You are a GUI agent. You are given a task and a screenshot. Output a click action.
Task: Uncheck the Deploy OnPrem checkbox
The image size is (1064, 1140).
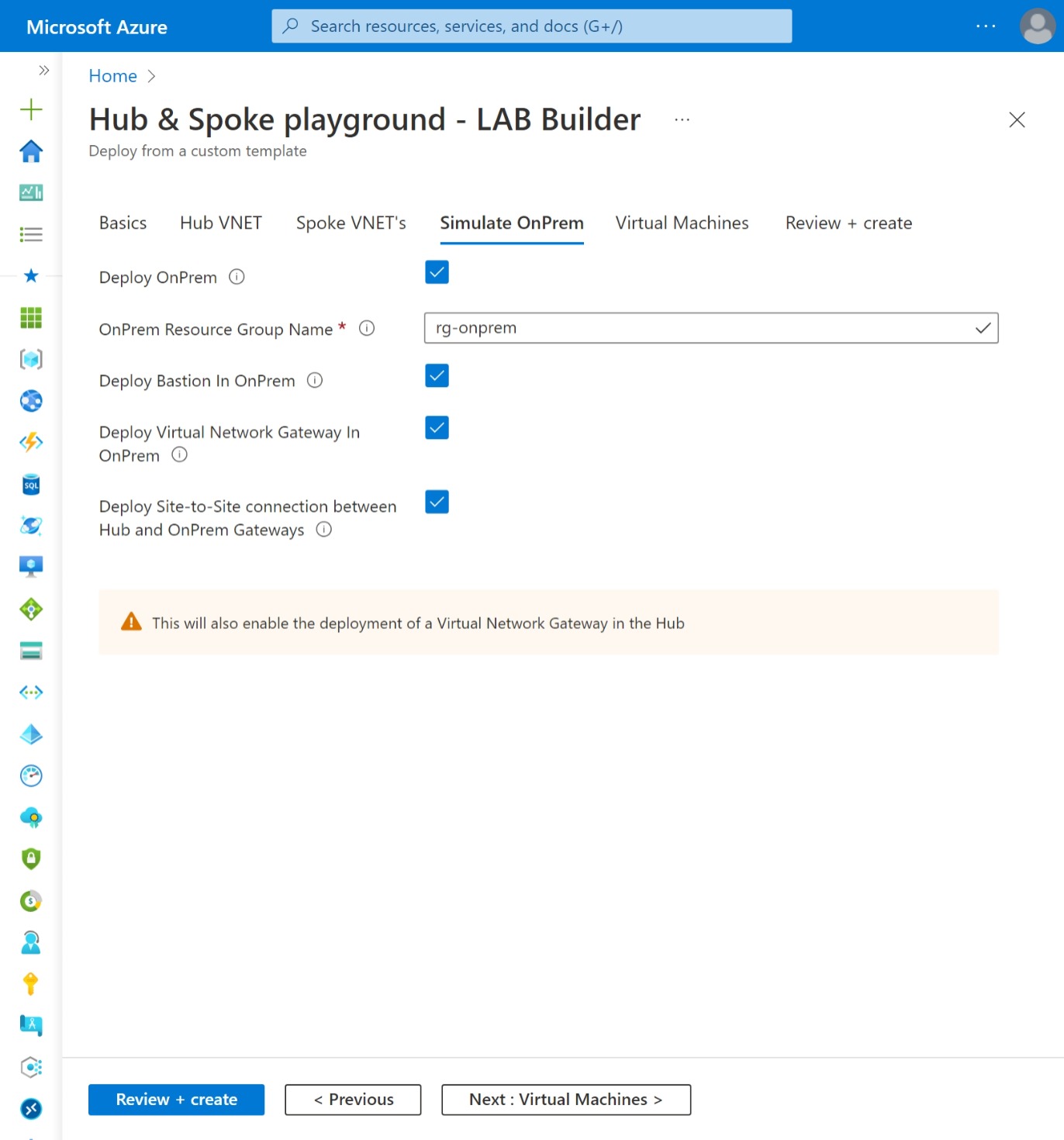point(437,272)
